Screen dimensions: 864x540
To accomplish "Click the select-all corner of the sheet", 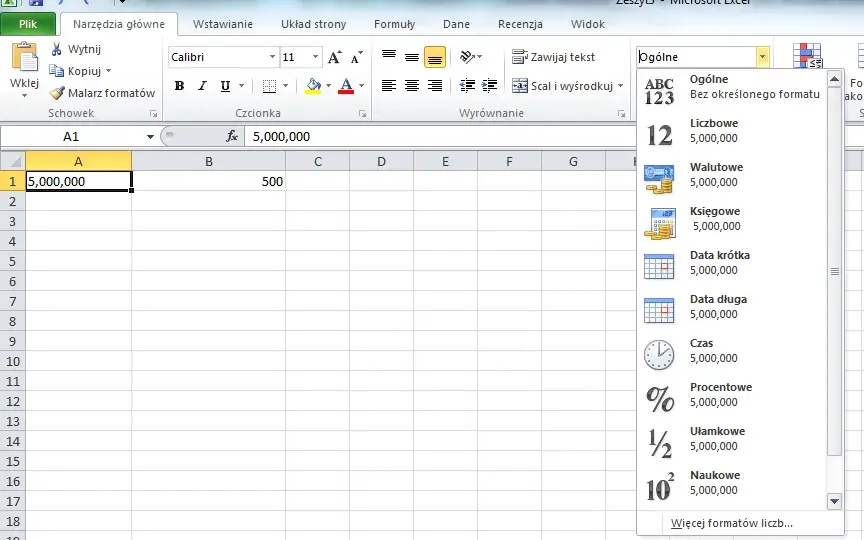I will (x=13, y=161).
